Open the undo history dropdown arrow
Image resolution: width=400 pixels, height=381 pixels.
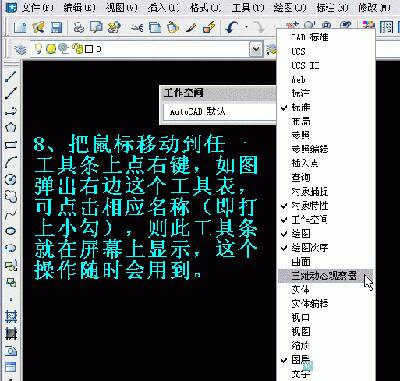click(x=246, y=27)
